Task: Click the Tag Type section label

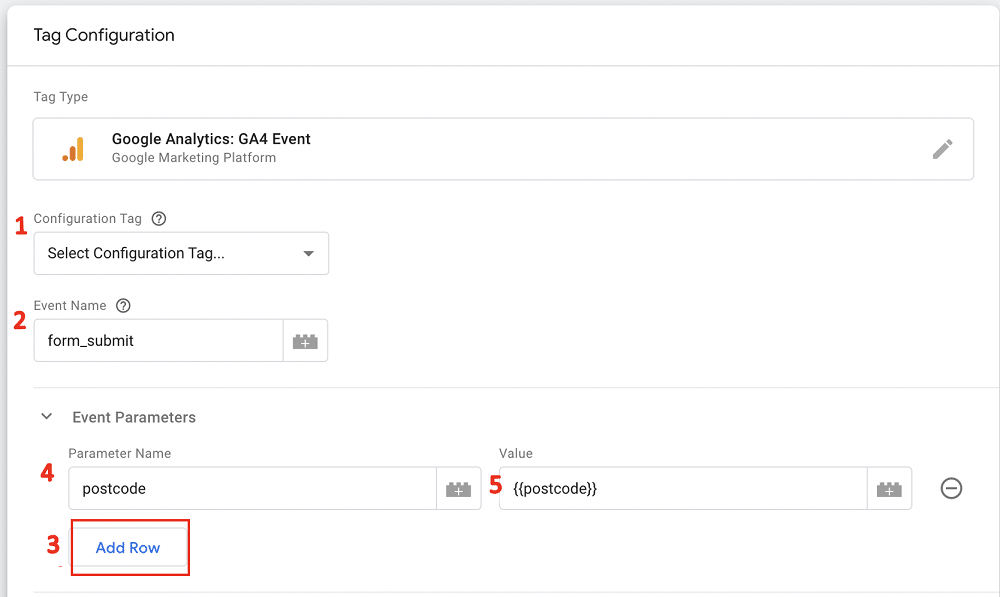Action: [60, 96]
